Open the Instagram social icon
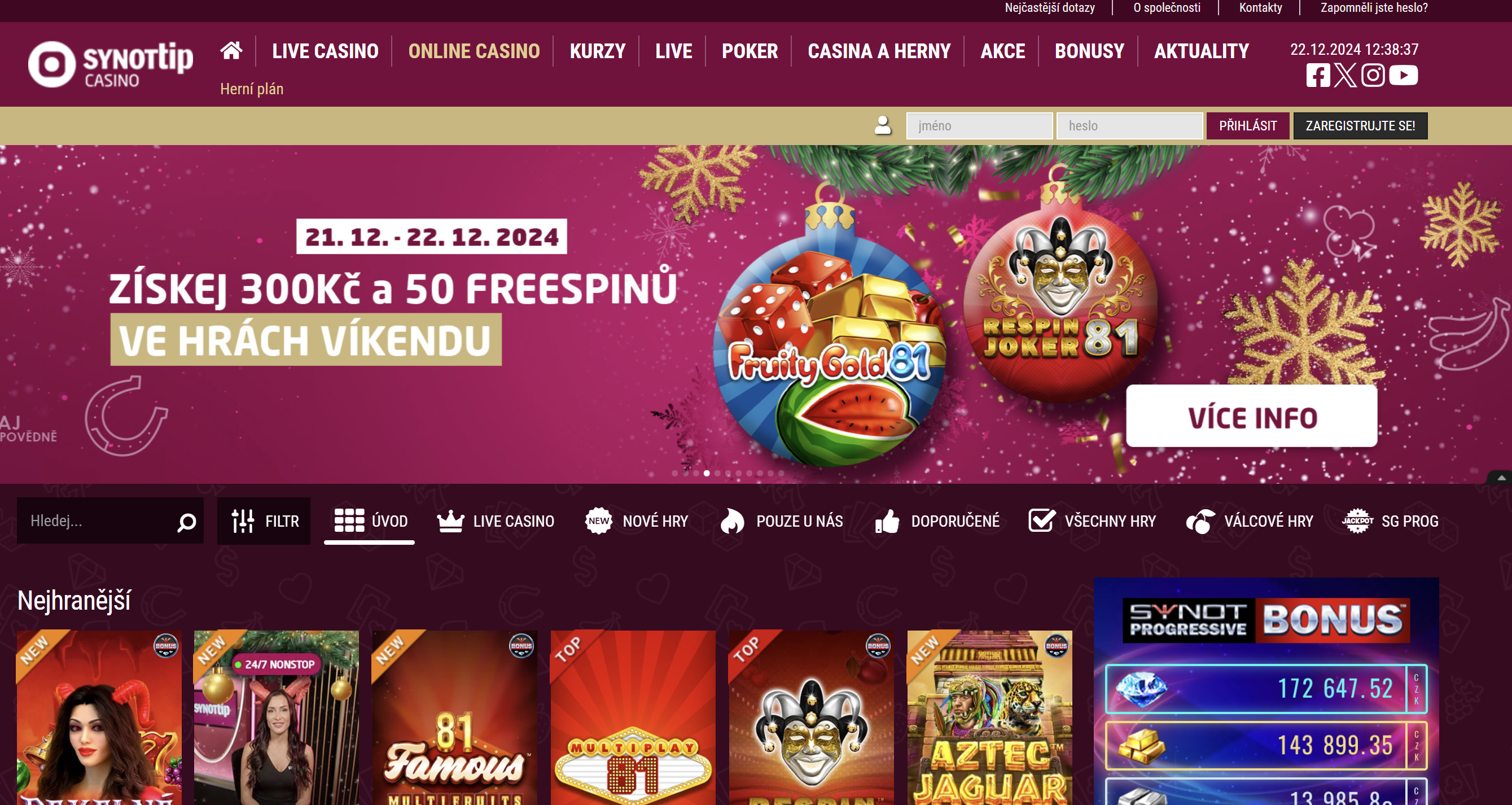The height and width of the screenshot is (805, 1512). tap(1373, 75)
